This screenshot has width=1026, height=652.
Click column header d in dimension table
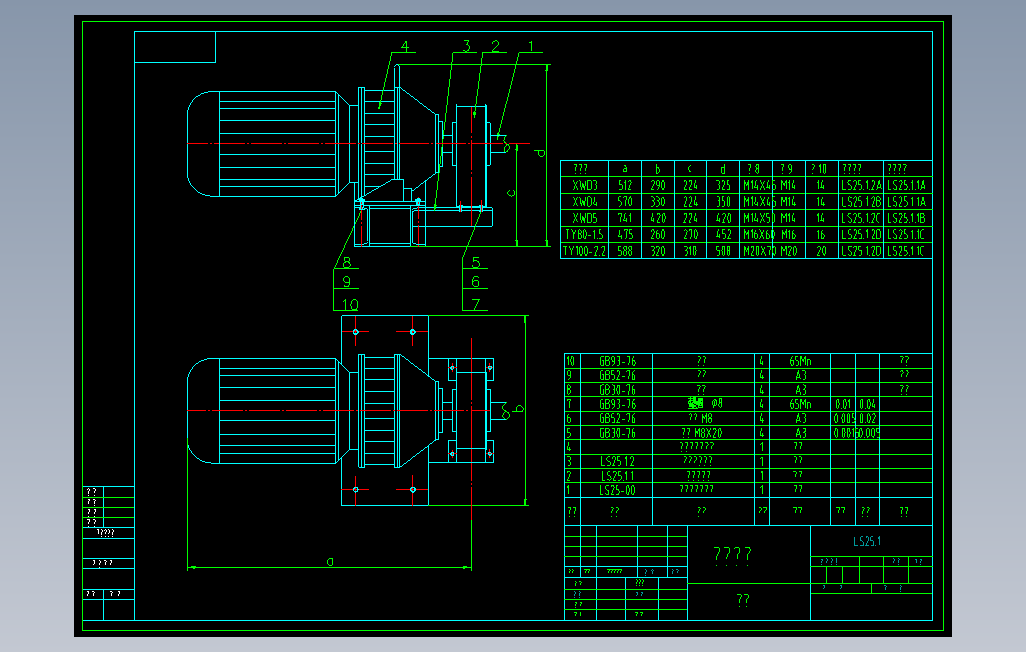(723, 168)
